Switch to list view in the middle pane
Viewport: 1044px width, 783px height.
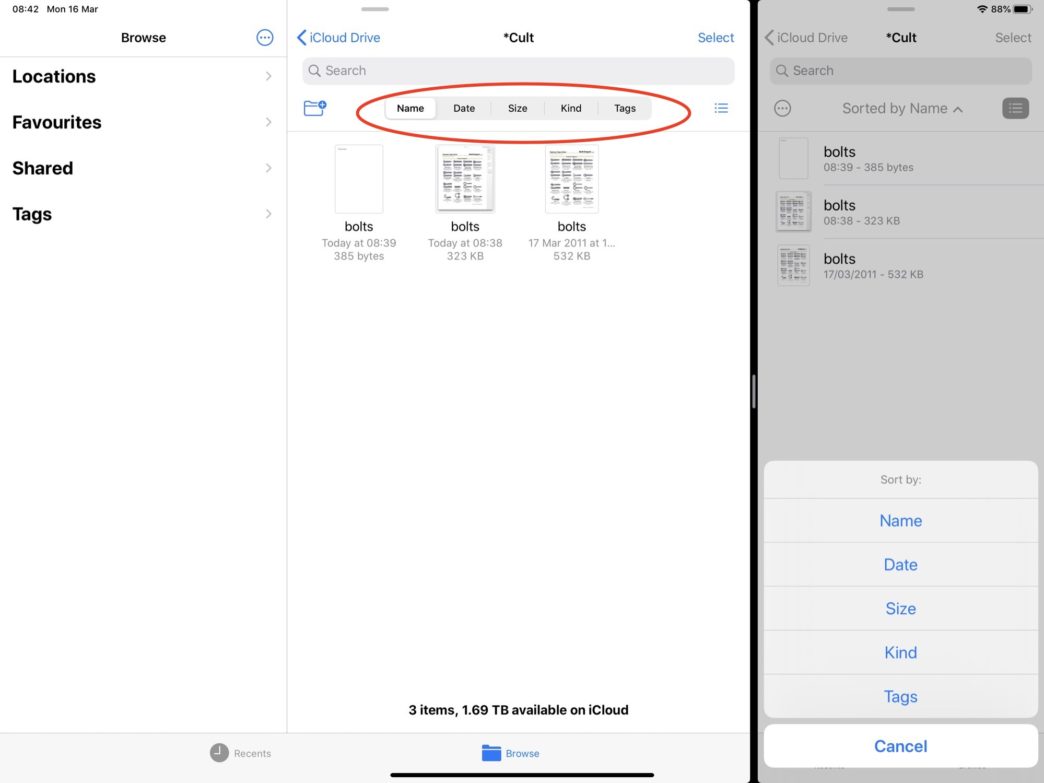click(721, 108)
